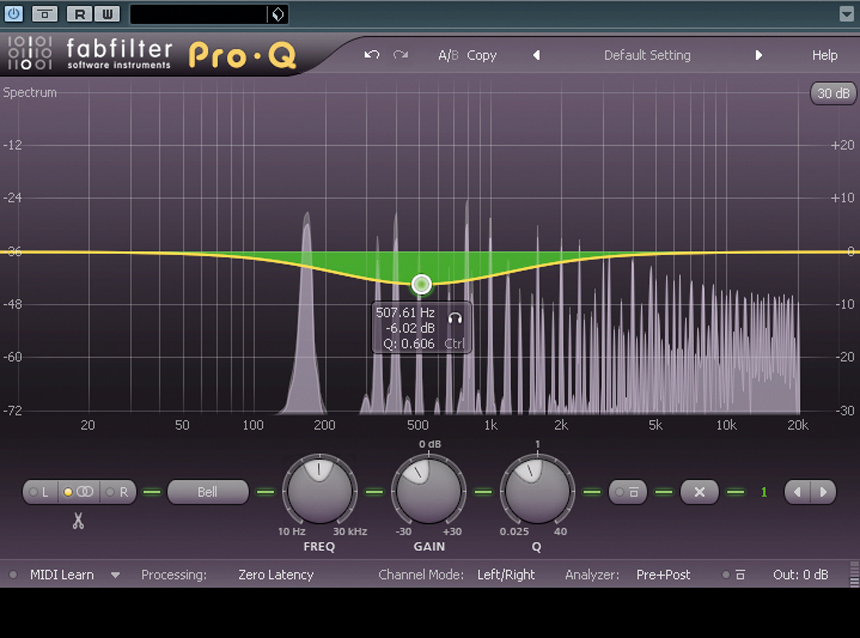Click the Write automation W button
The height and width of the screenshot is (638, 860).
pos(107,14)
